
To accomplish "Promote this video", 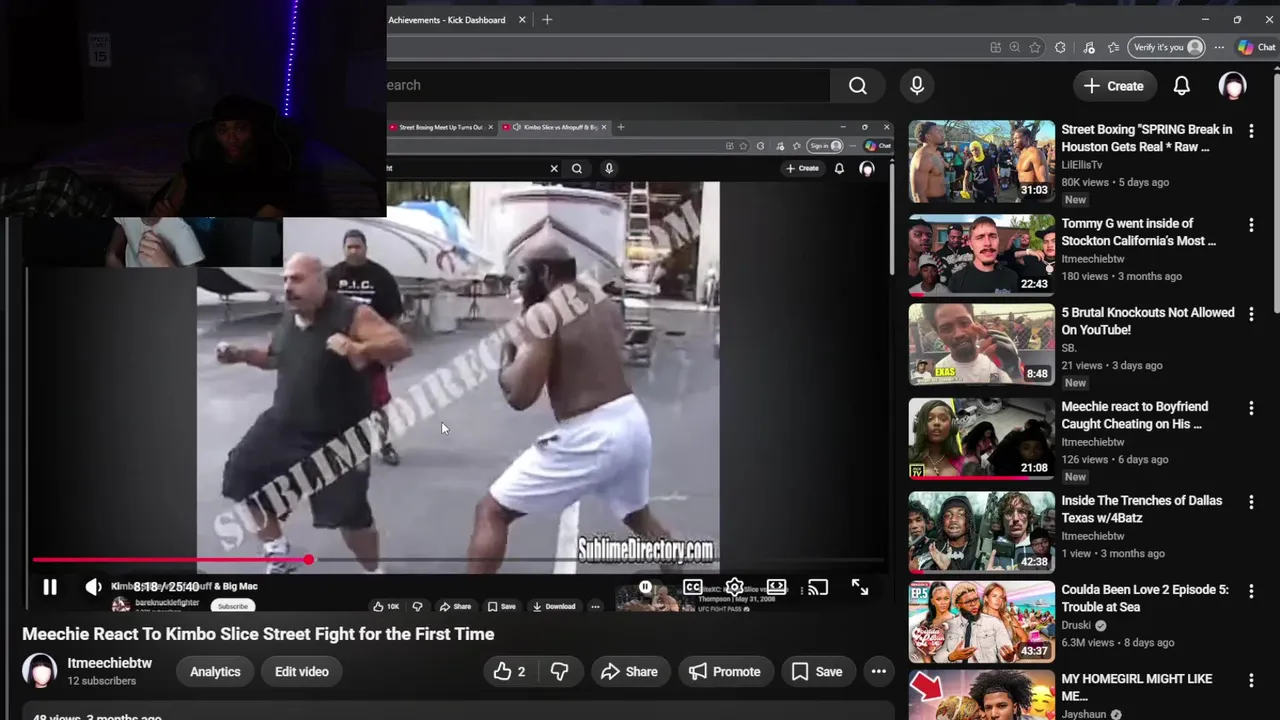I will point(725,672).
